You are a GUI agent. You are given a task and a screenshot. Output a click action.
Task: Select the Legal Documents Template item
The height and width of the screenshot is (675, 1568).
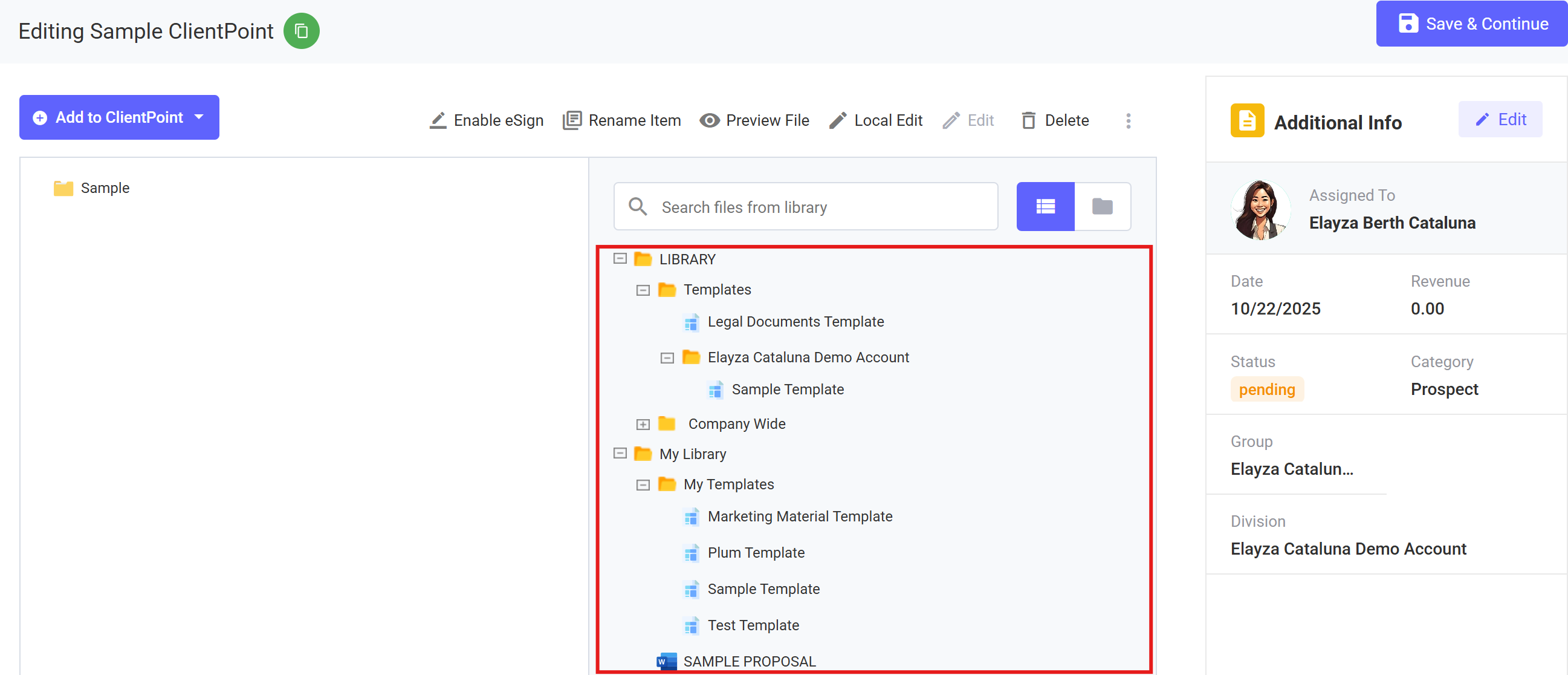click(x=795, y=322)
